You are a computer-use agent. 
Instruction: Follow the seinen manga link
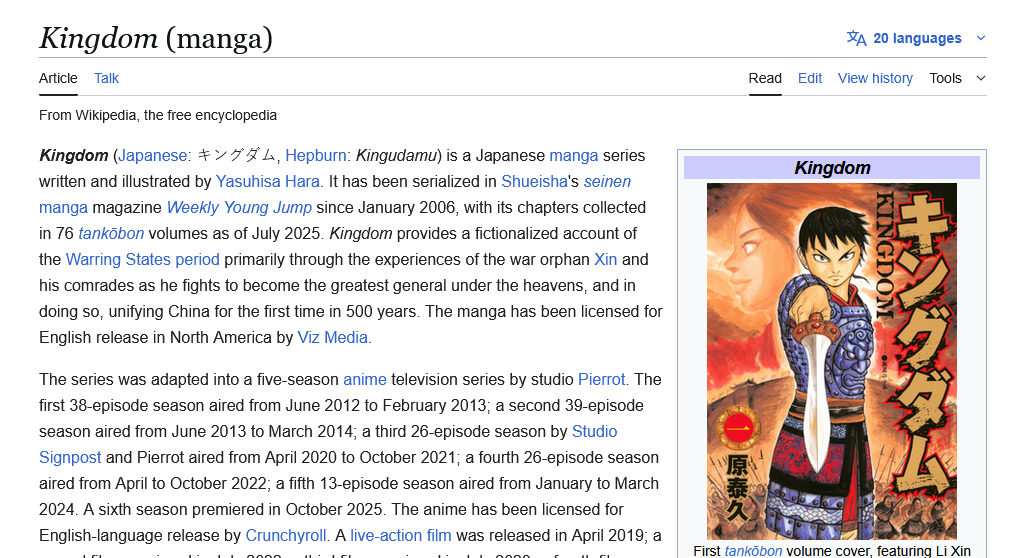(607, 182)
